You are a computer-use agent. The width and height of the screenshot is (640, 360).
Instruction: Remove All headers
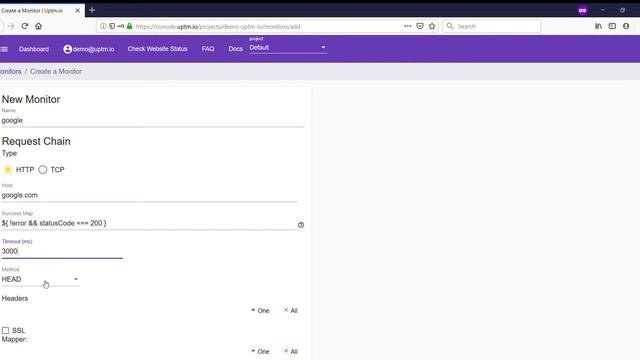pyautogui.click(x=291, y=311)
